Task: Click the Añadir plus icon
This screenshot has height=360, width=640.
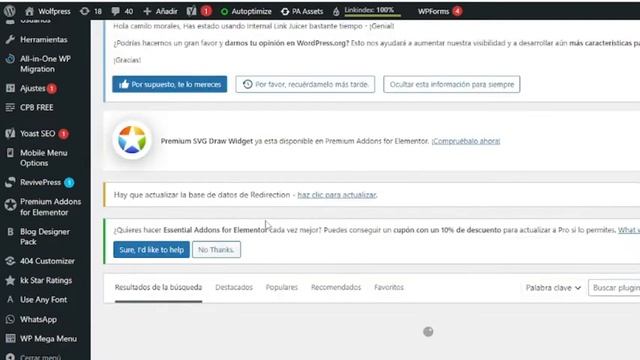Action: [147, 11]
